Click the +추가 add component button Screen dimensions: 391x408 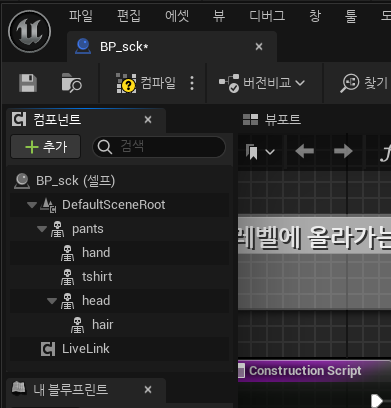(46, 147)
